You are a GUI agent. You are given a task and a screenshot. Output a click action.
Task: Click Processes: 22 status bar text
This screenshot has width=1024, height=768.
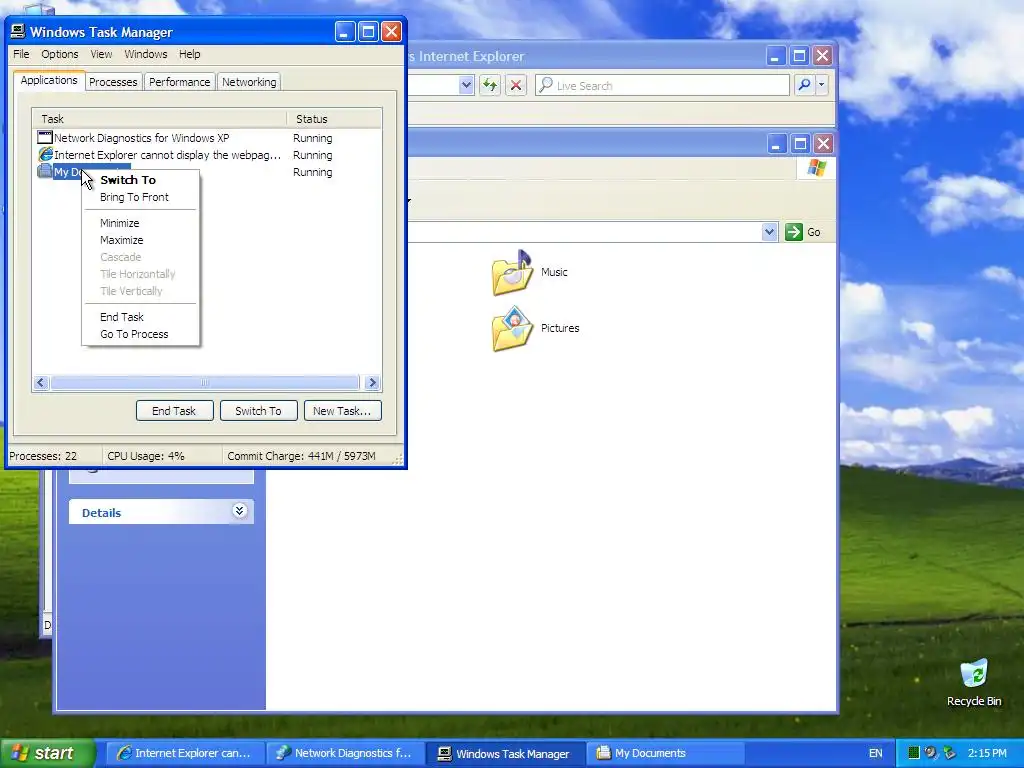[43, 456]
